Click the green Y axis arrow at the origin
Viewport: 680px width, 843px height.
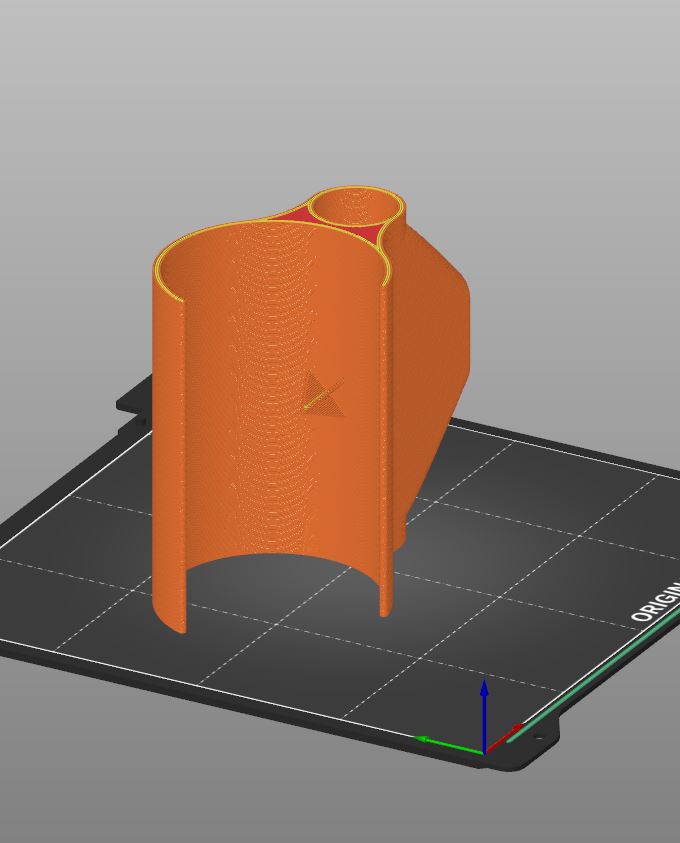(449, 745)
